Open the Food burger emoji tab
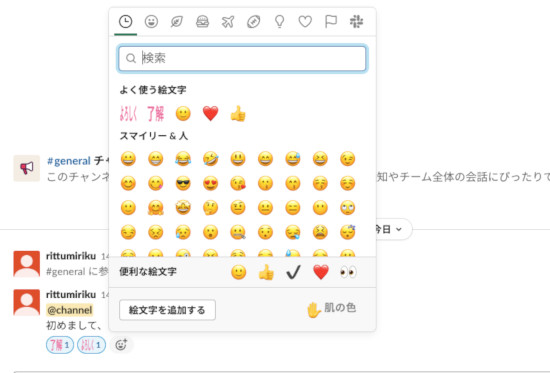 tap(202, 22)
